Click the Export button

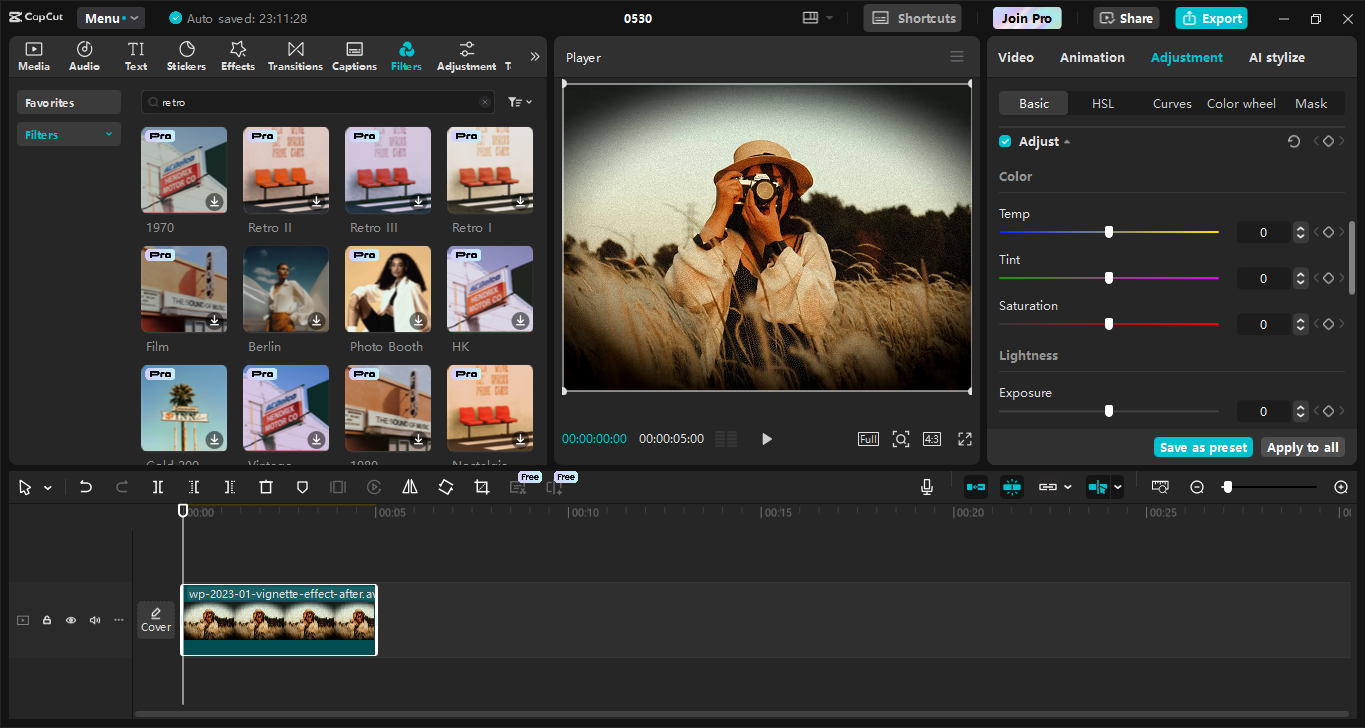click(x=1211, y=17)
